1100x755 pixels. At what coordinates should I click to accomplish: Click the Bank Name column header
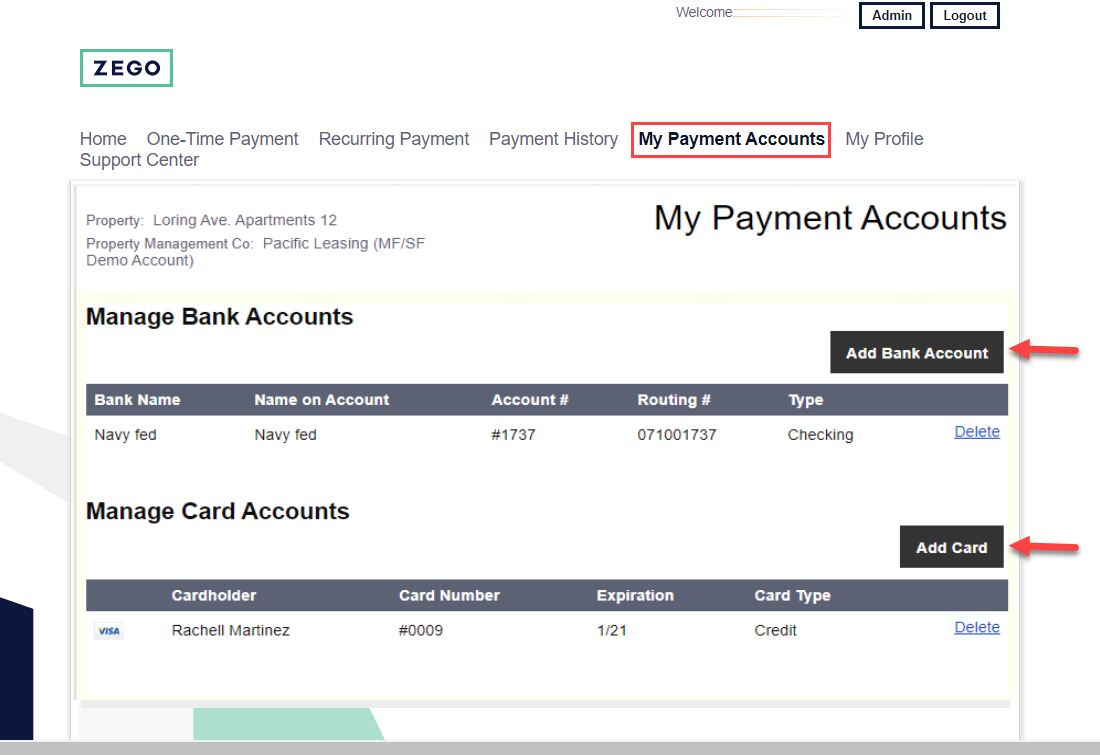(x=137, y=399)
